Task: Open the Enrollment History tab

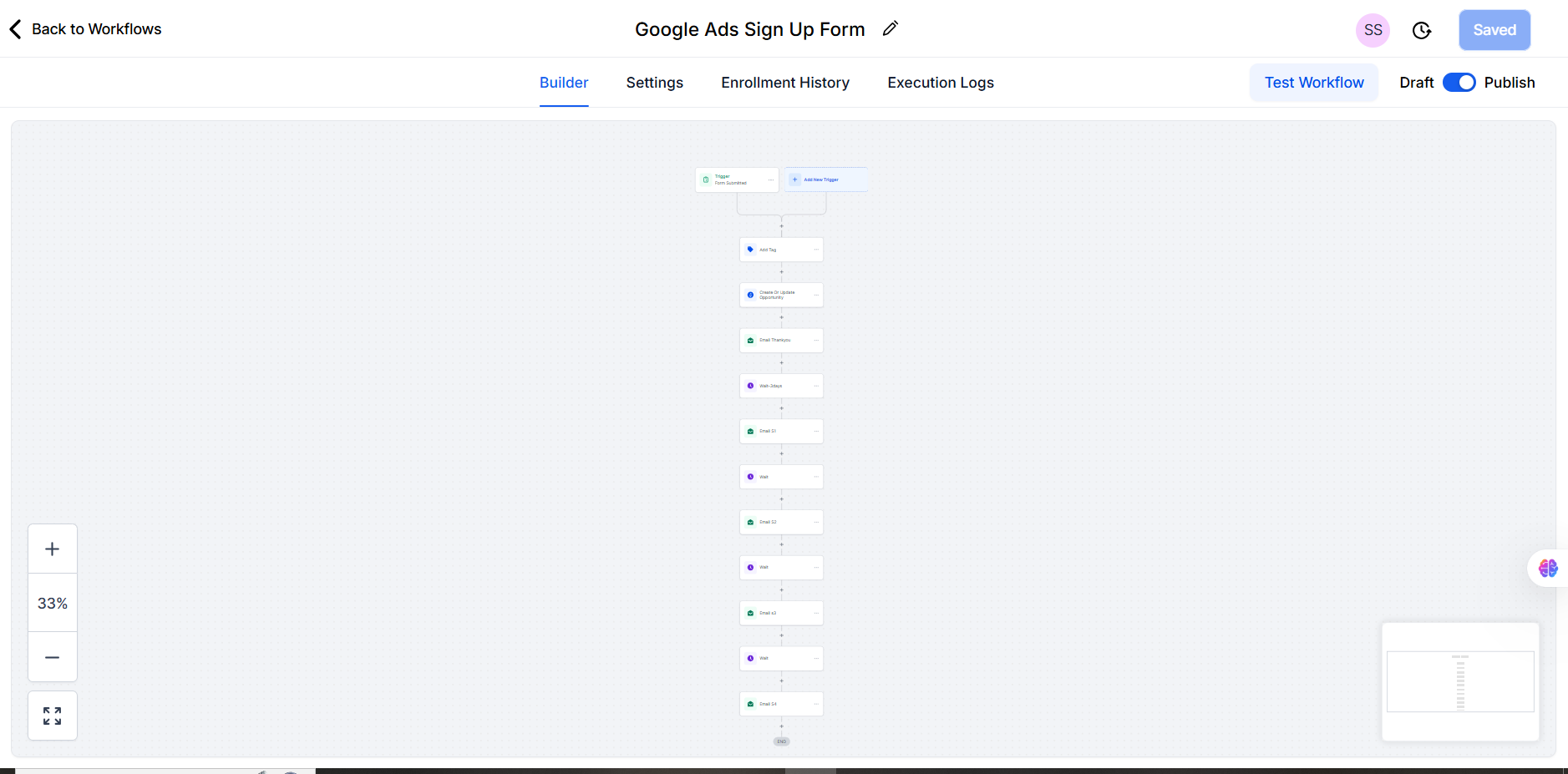Action: point(785,83)
